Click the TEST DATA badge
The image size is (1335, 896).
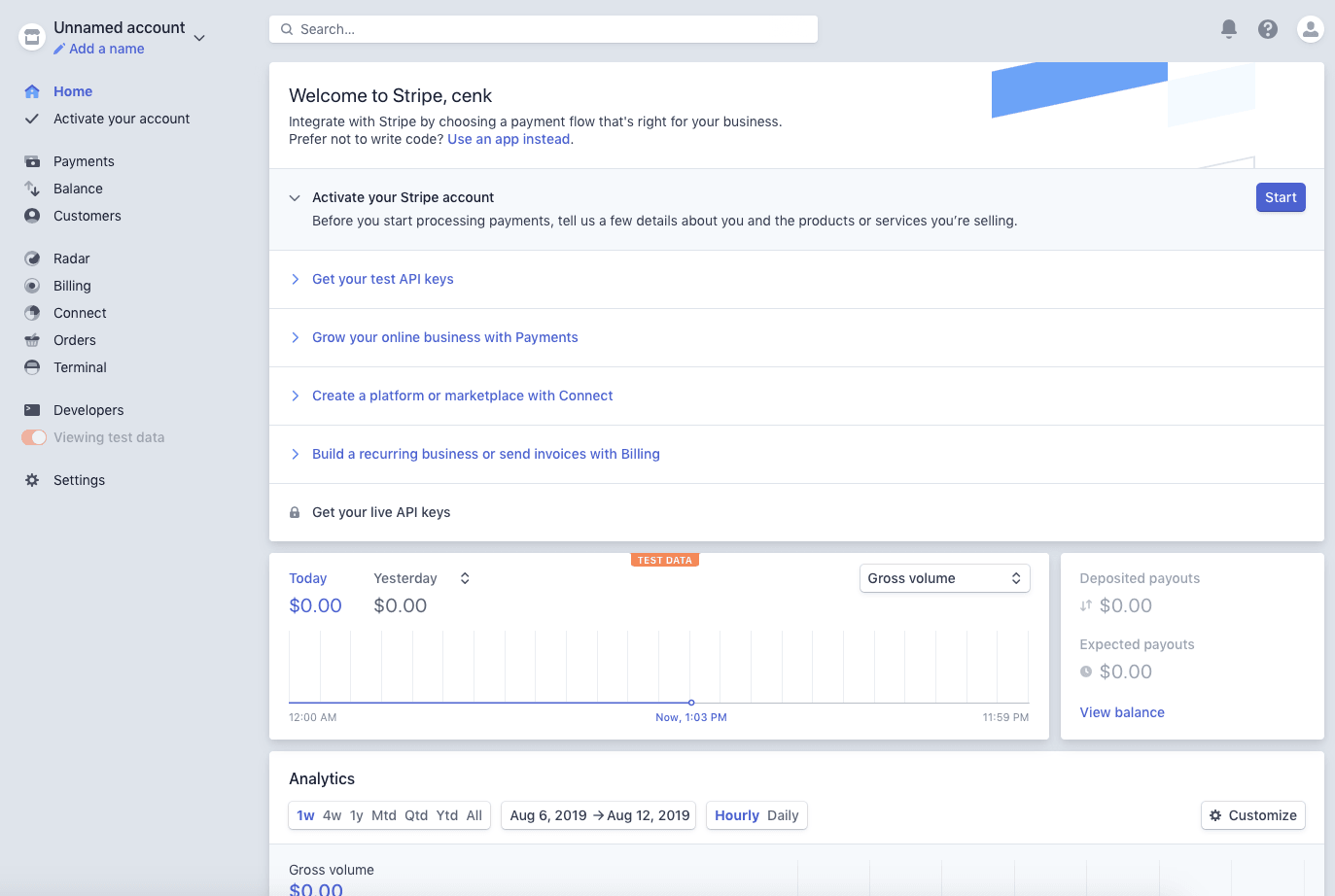[x=665, y=560]
